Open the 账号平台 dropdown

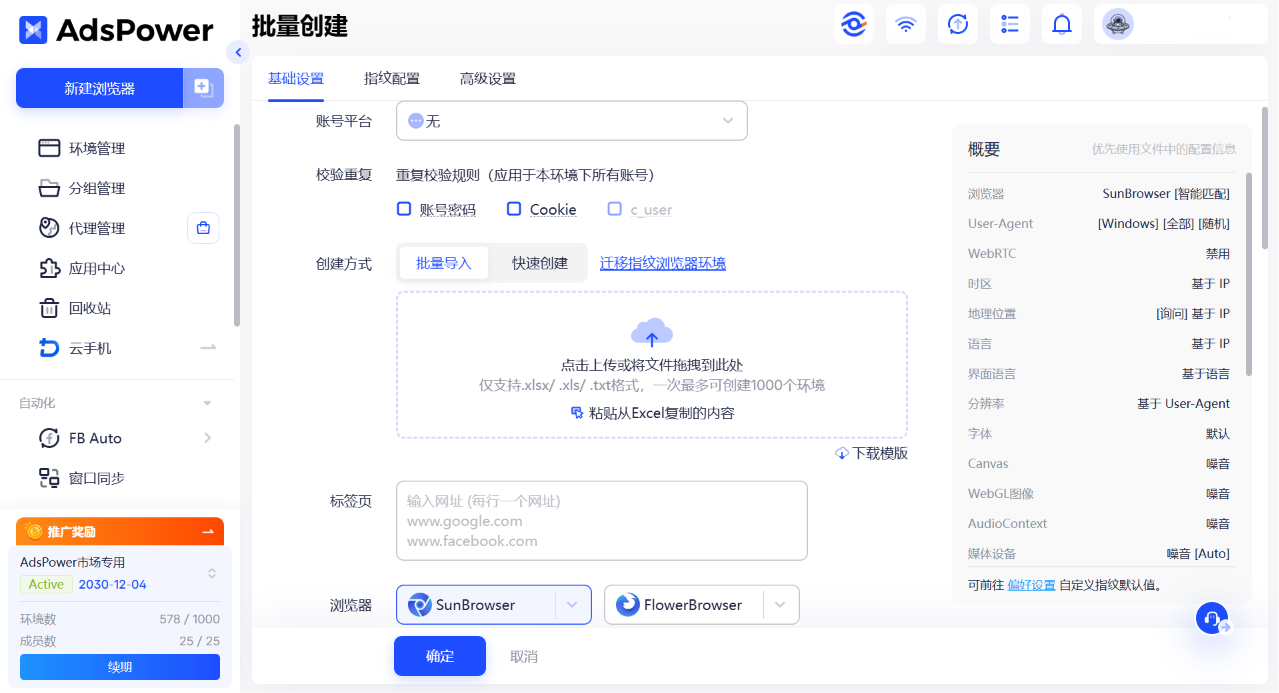pos(572,121)
